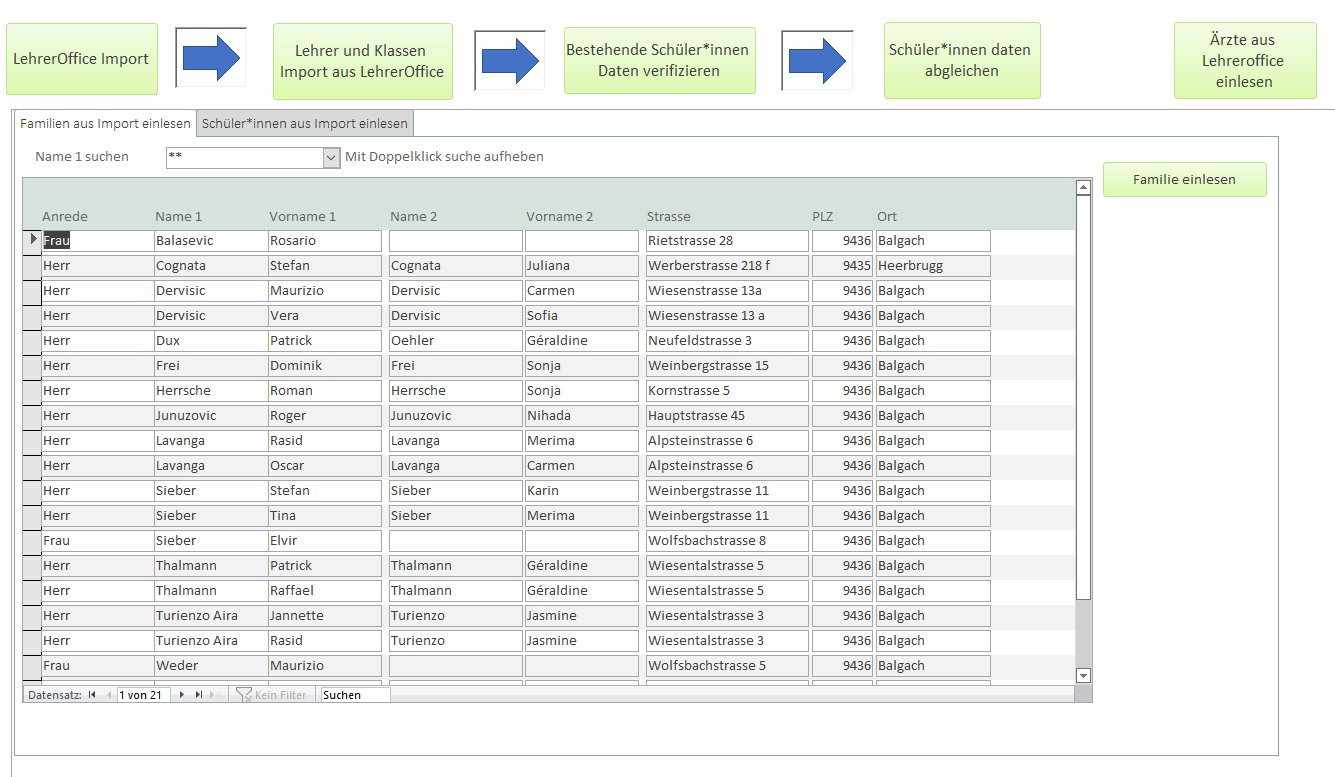
Task: Click the record number field showing 1 von 21
Action: (x=143, y=694)
